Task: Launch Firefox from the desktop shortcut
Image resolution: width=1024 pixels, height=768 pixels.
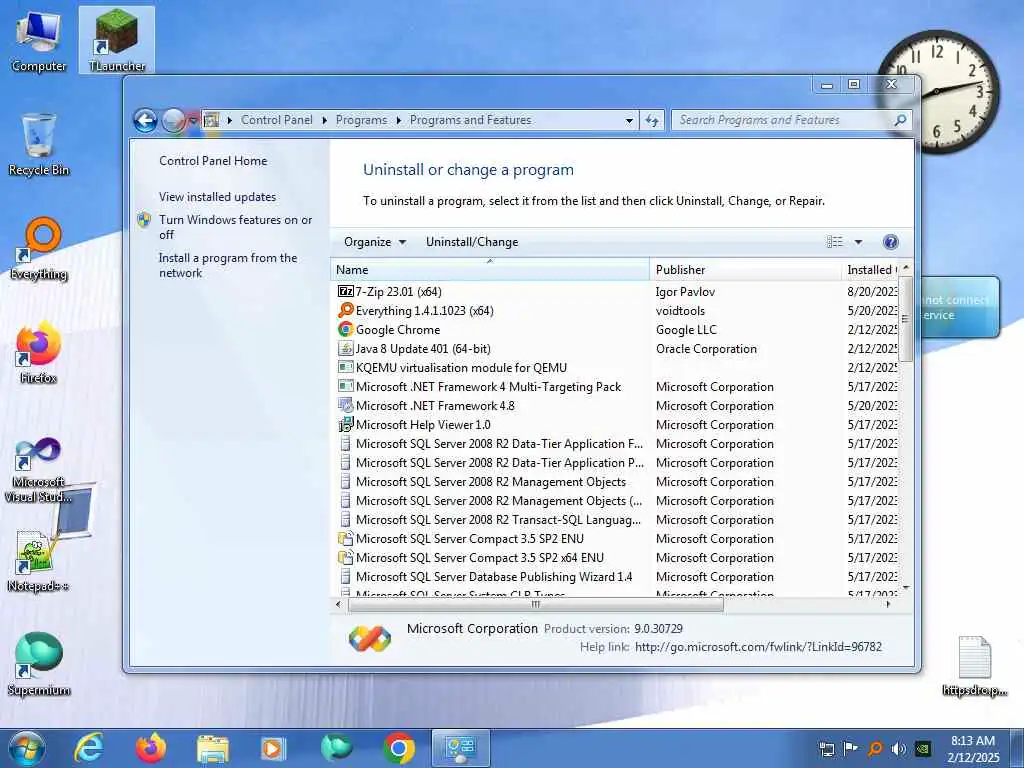Action: click(39, 353)
